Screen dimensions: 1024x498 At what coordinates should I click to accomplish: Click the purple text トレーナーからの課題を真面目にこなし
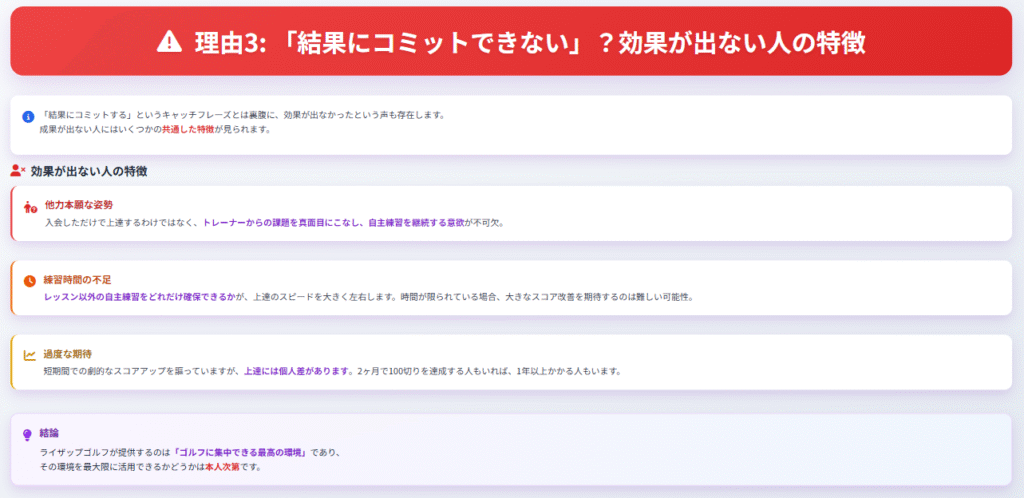point(283,223)
